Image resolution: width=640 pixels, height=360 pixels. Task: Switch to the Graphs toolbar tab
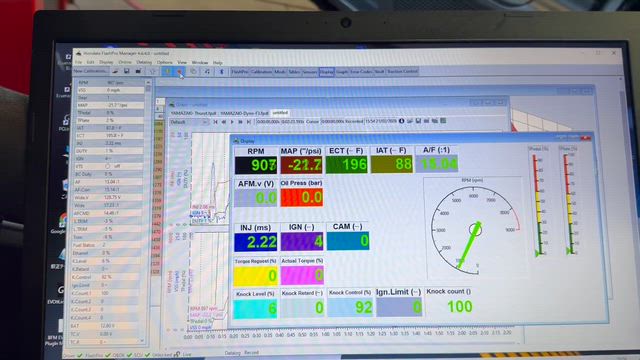[342, 72]
